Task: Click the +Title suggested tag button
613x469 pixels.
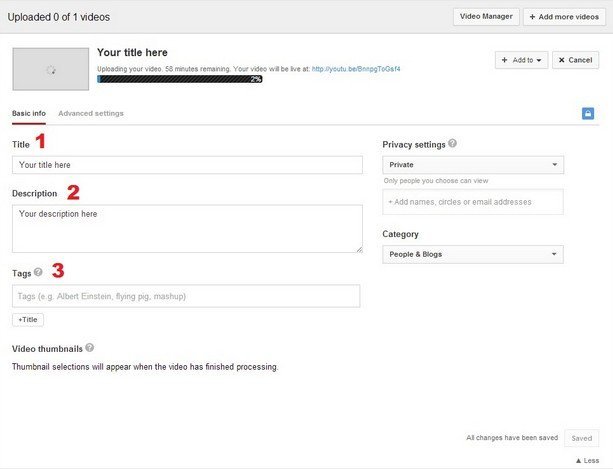Action: point(28,320)
